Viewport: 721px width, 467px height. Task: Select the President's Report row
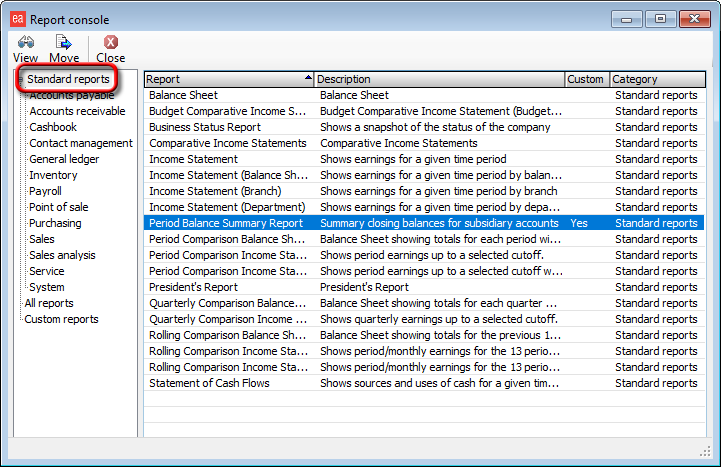[193, 287]
